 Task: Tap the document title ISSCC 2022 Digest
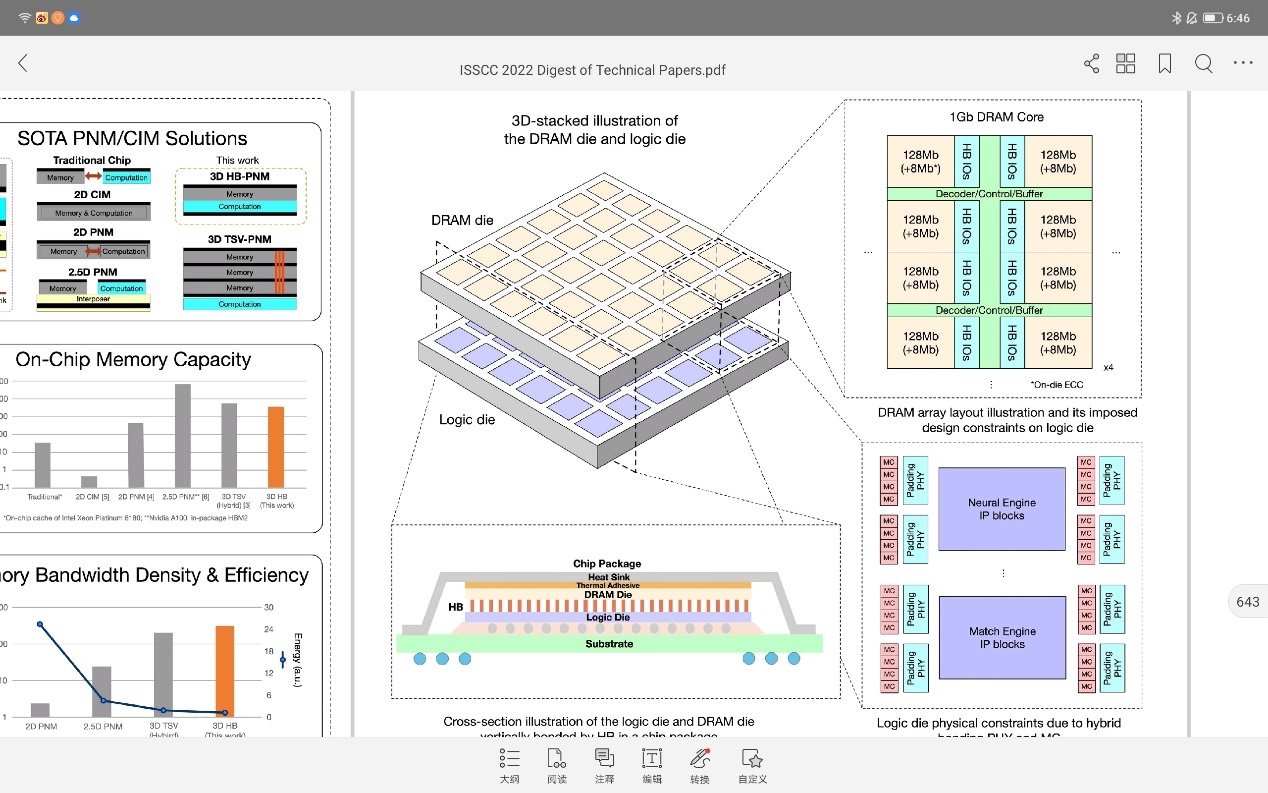click(592, 70)
